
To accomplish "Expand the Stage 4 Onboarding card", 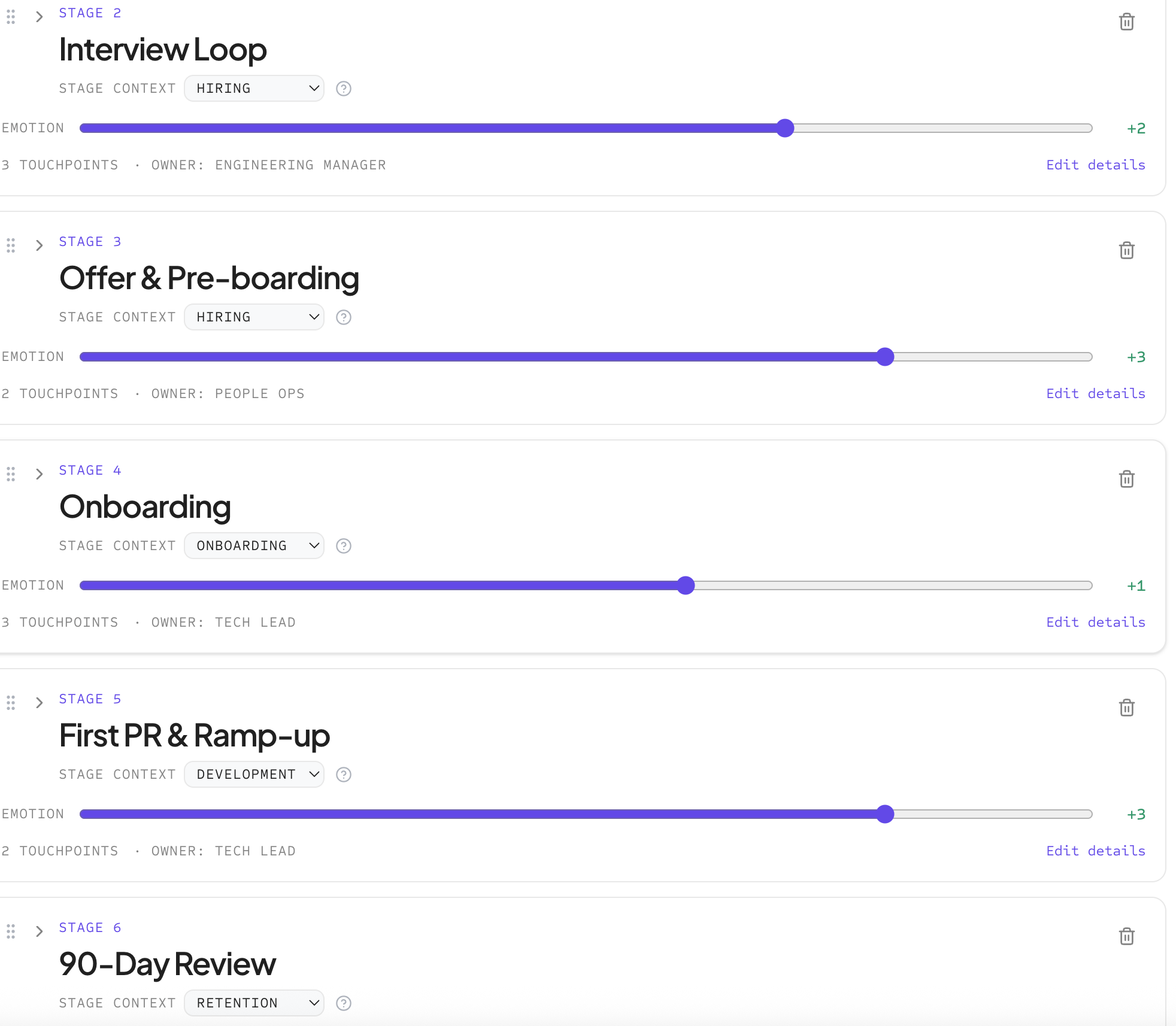I will 39,474.
